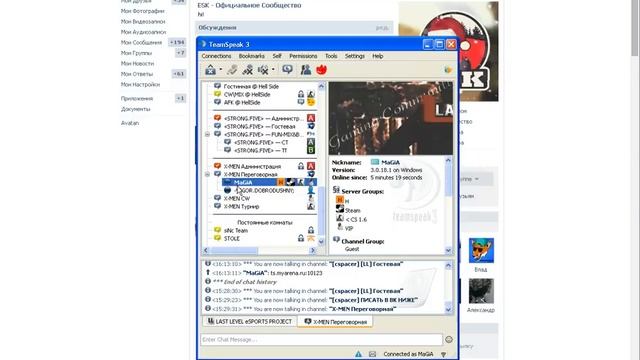The height and width of the screenshot is (360, 640).
Task: Open Мои Группы in VK sidebar
Action: (136, 53)
